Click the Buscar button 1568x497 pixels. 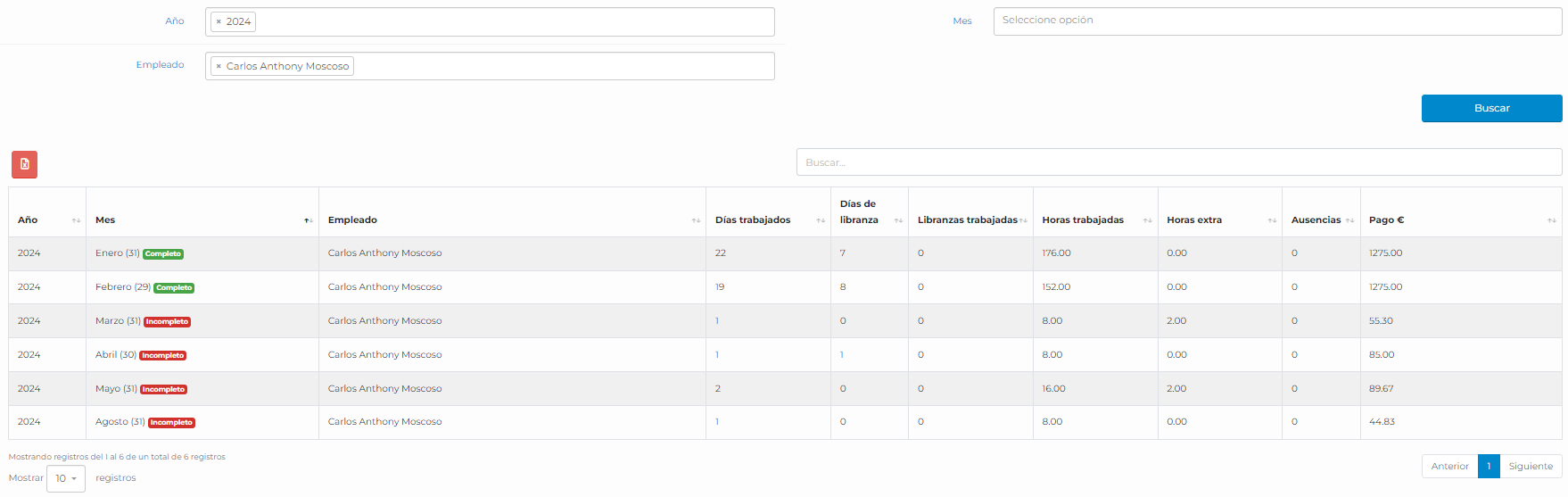tap(1491, 108)
